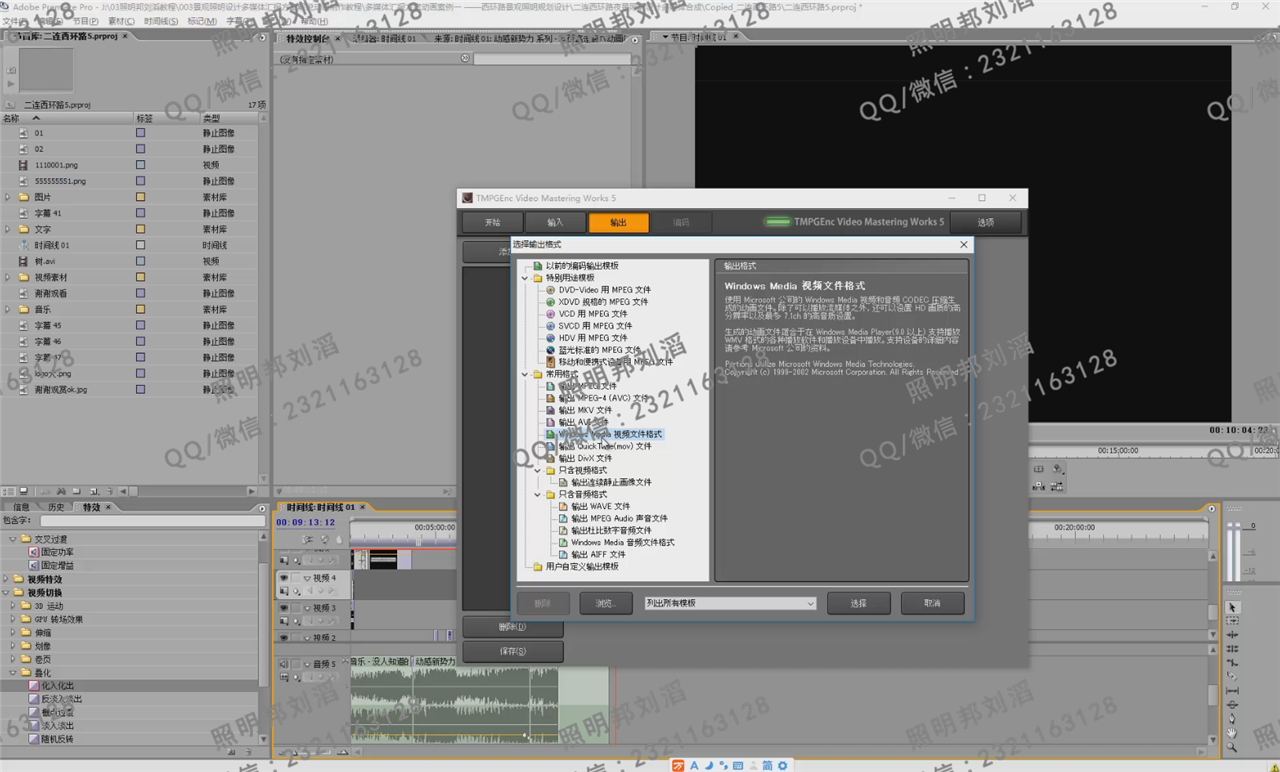Close the 选择输出格式 dialog
Screen dimensions: 1280x772
[x=964, y=244]
